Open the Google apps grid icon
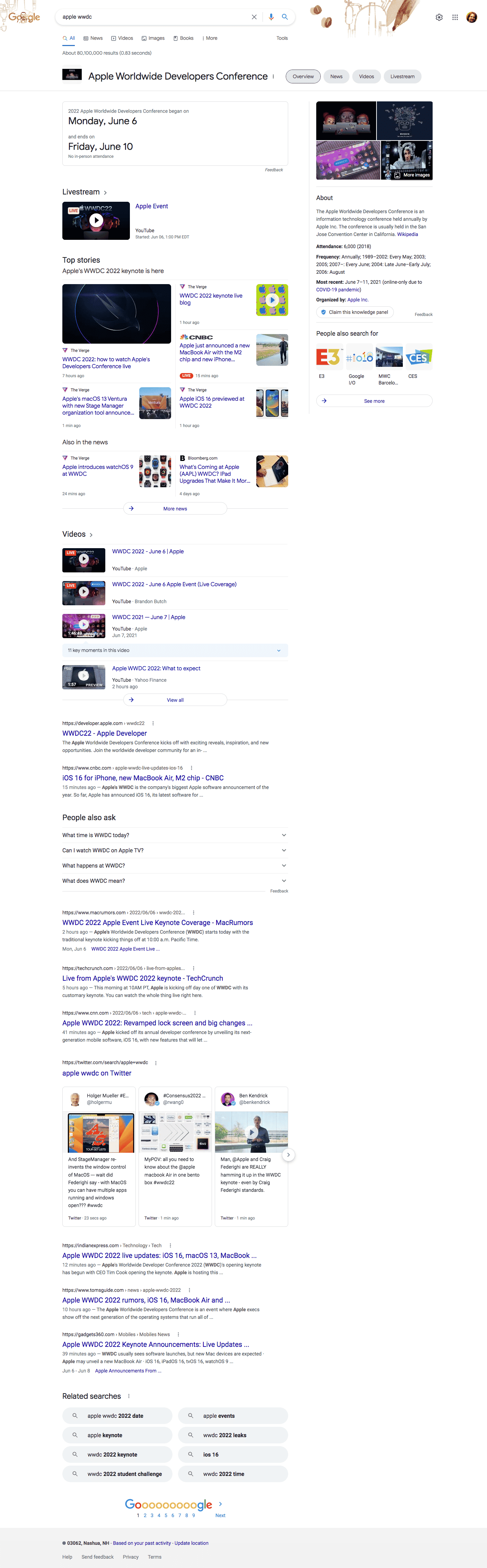The width and height of the screenshot is (487, 1568). tap(455, 18)
